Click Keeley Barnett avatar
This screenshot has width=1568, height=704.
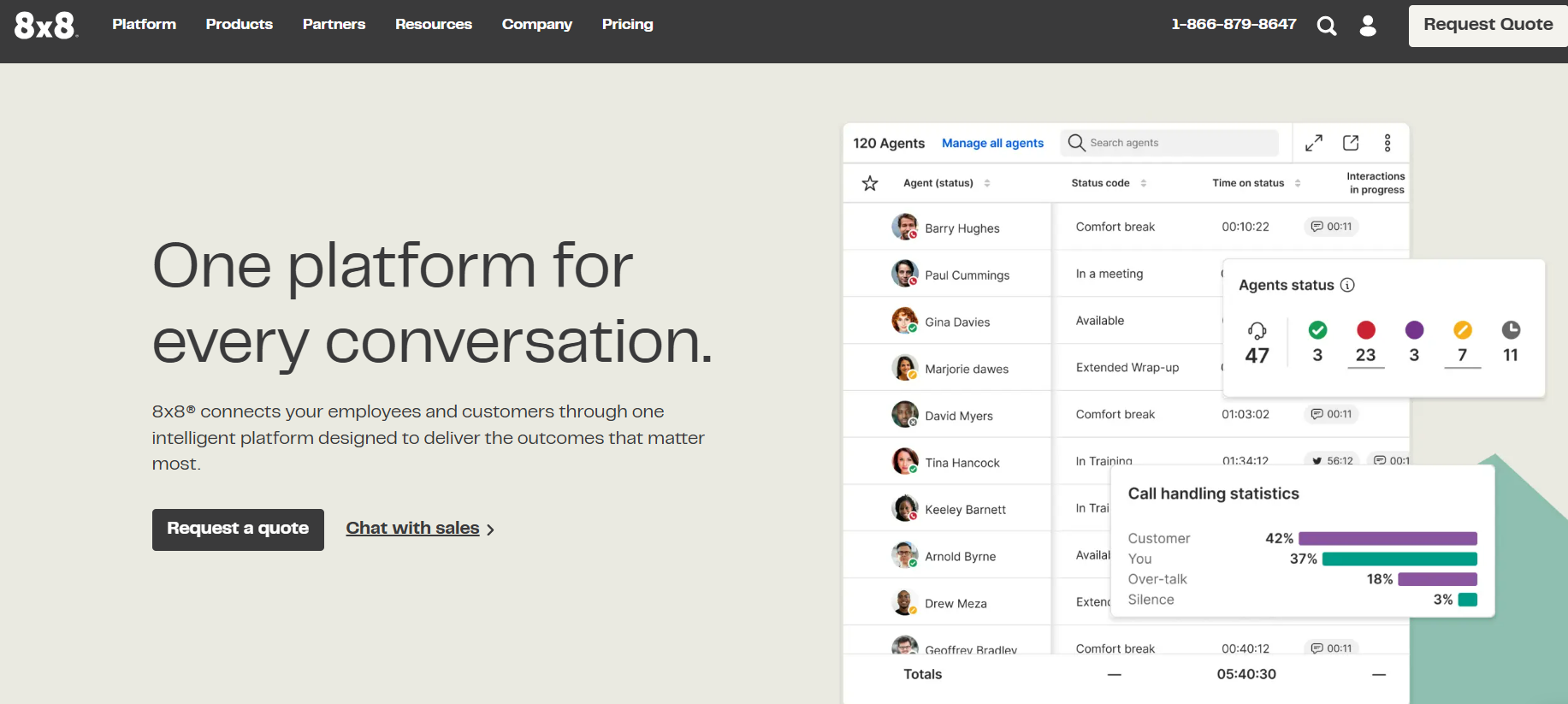coord(905,508)
